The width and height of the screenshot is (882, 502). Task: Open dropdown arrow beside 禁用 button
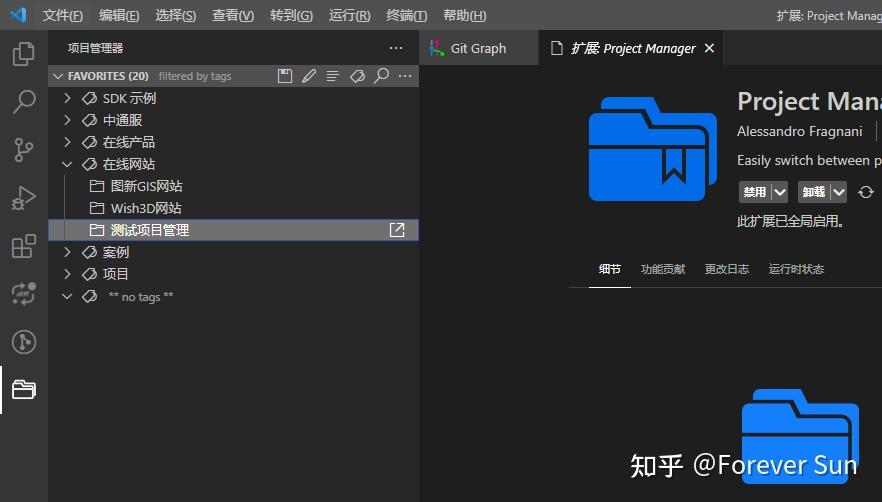point(780,192)
